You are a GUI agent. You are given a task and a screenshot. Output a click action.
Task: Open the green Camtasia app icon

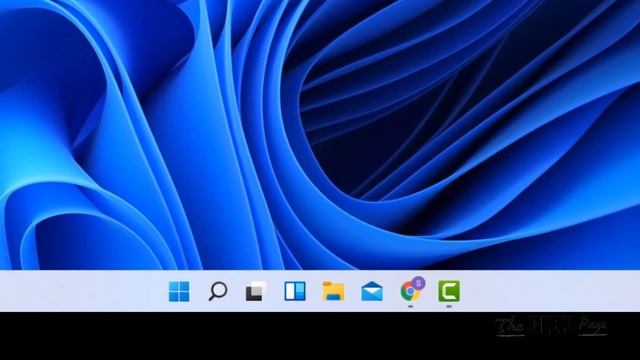tap(449, 291)
